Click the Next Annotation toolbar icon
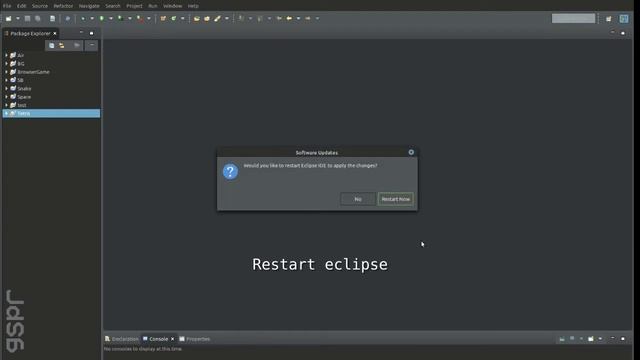This screenshot has height=360, width=640. click(x=241, y=18)
